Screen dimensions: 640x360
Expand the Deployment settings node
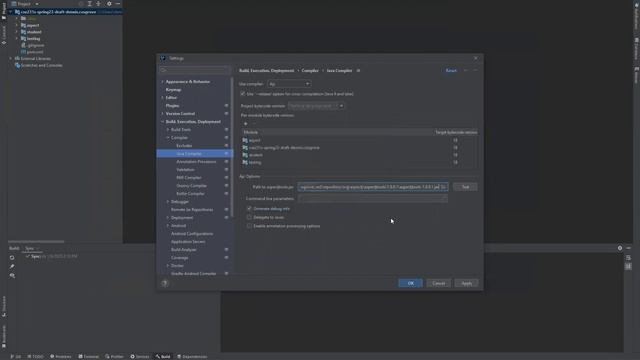coord(168,218)
